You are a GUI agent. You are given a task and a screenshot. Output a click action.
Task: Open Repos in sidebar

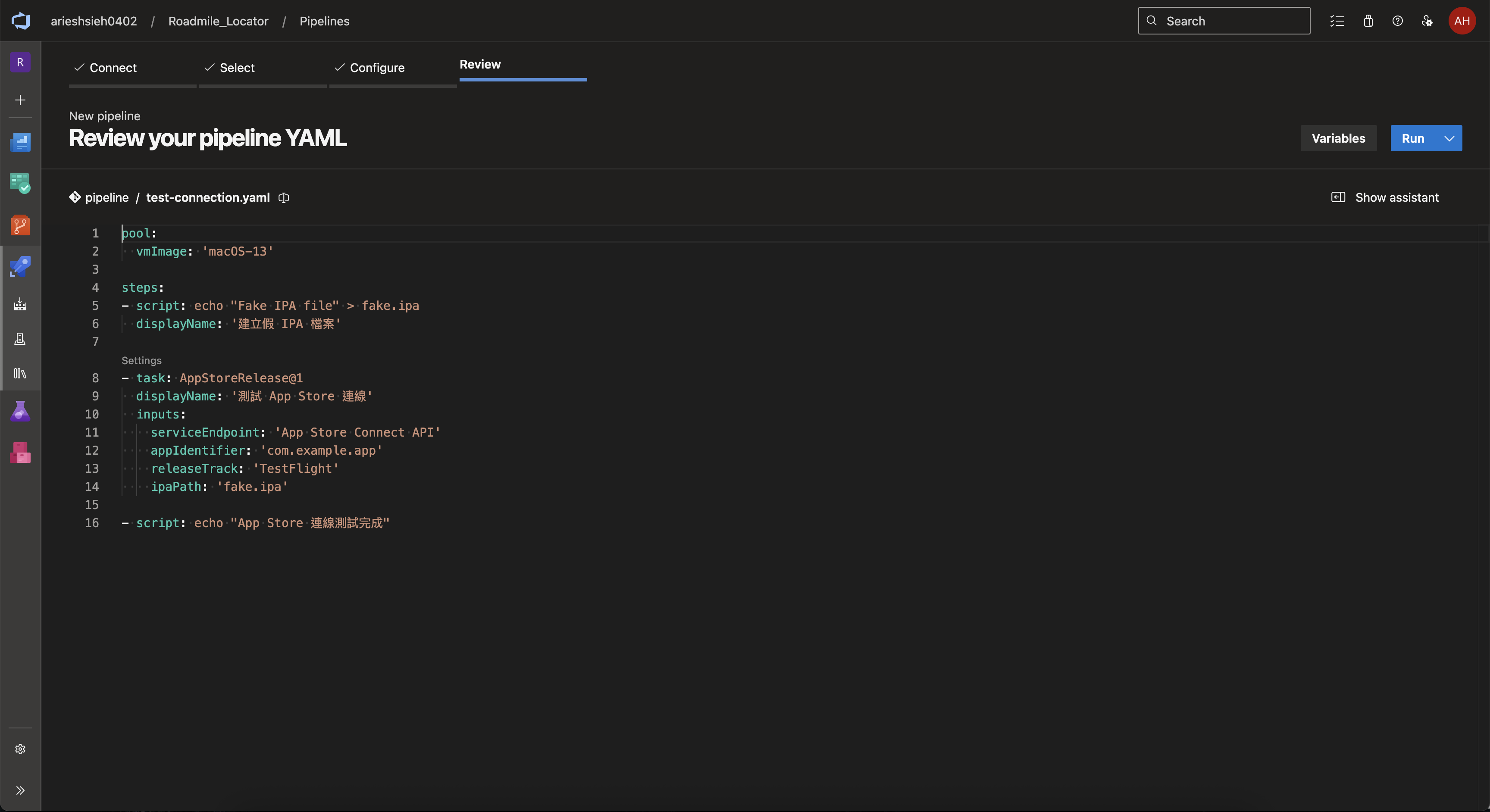click(20, 225)
